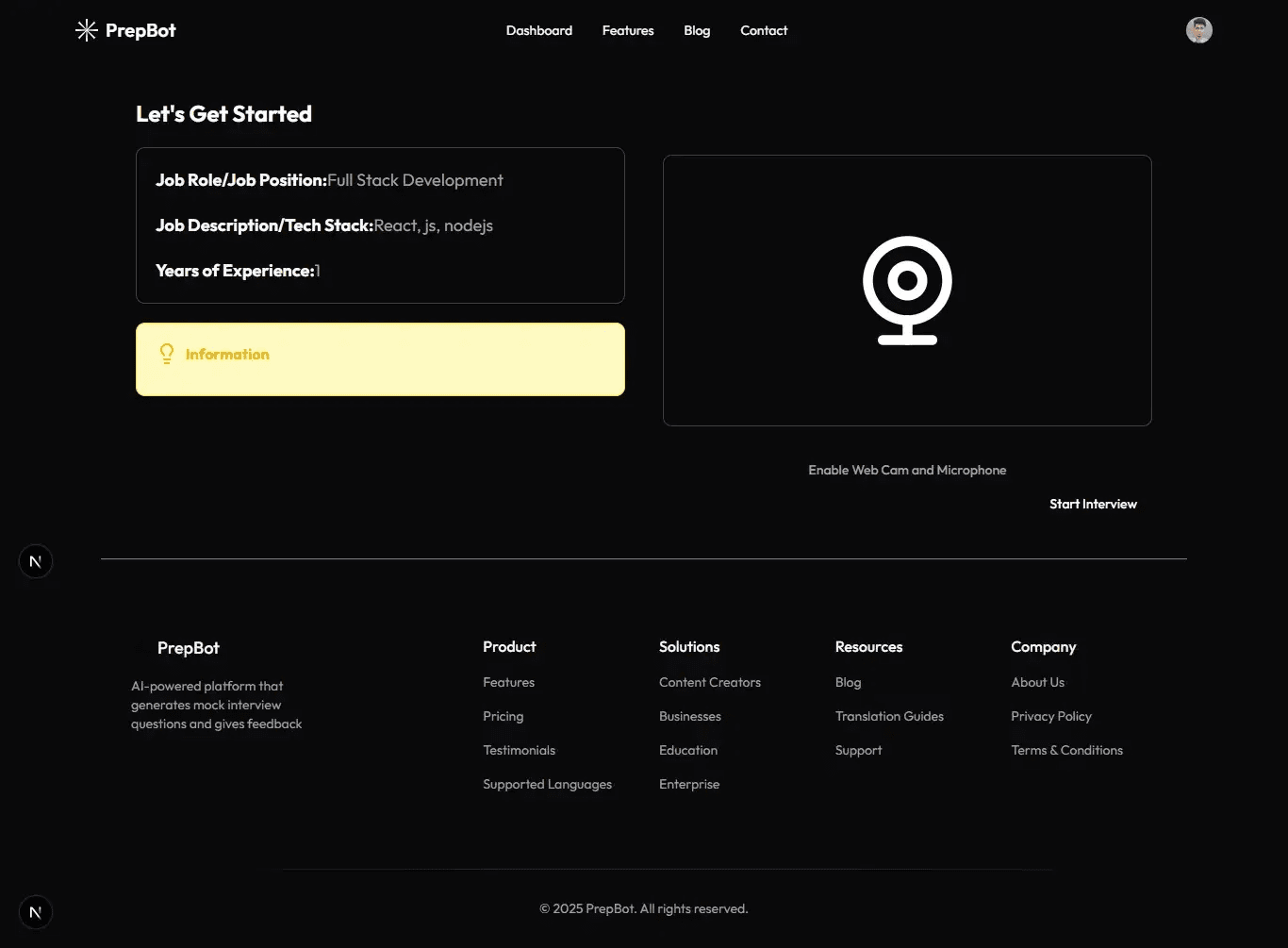Open the Contact page from header
The image size is (1288, 948).
764,31
